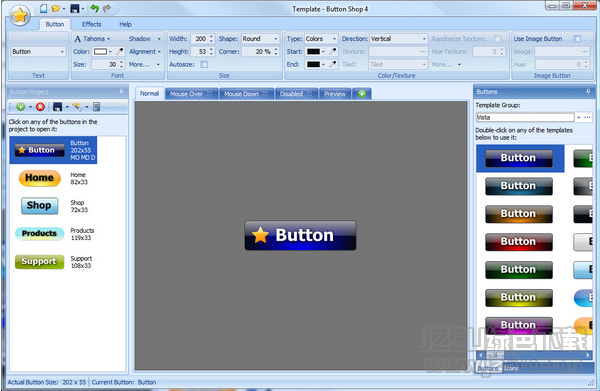Switch to Icons tab at panel bottom
This screenshot has height=391, width=600.
point(511,368)
